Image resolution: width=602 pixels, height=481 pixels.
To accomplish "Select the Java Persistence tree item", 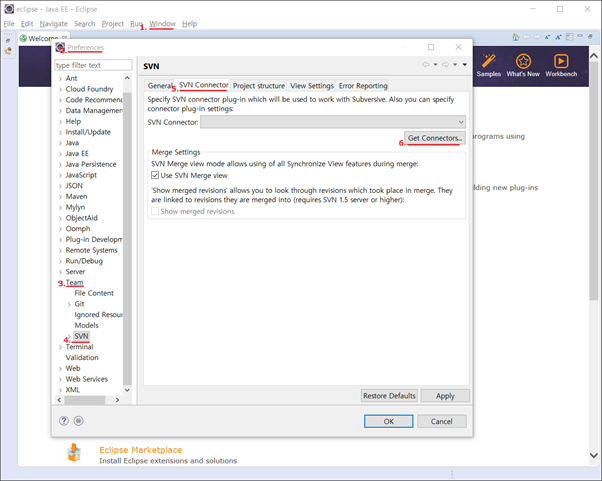I will point(91,164).
